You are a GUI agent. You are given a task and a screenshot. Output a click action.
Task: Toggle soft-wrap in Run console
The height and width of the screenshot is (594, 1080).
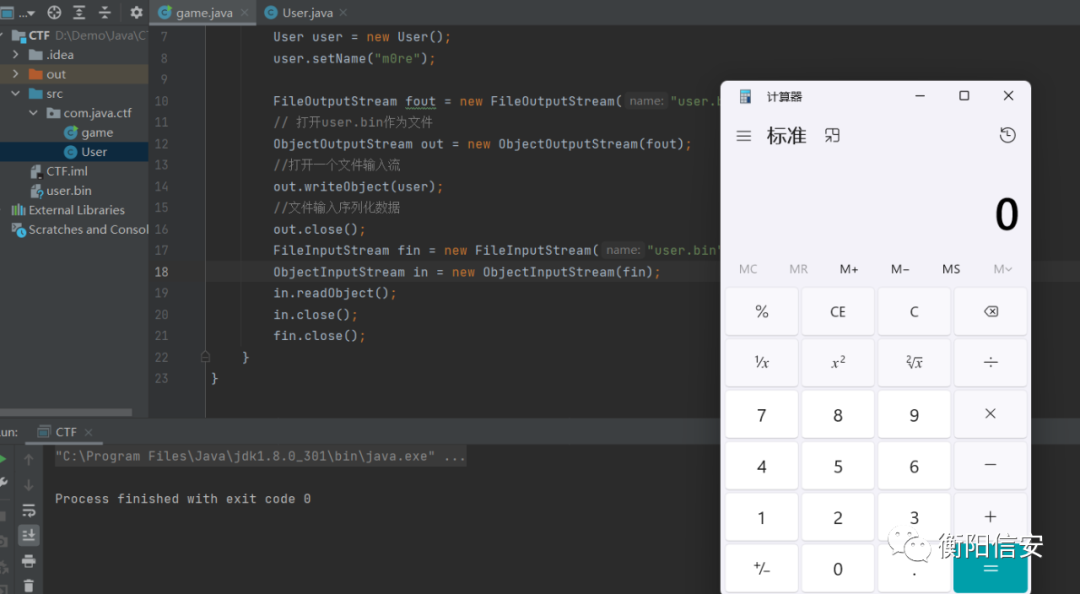28,511
